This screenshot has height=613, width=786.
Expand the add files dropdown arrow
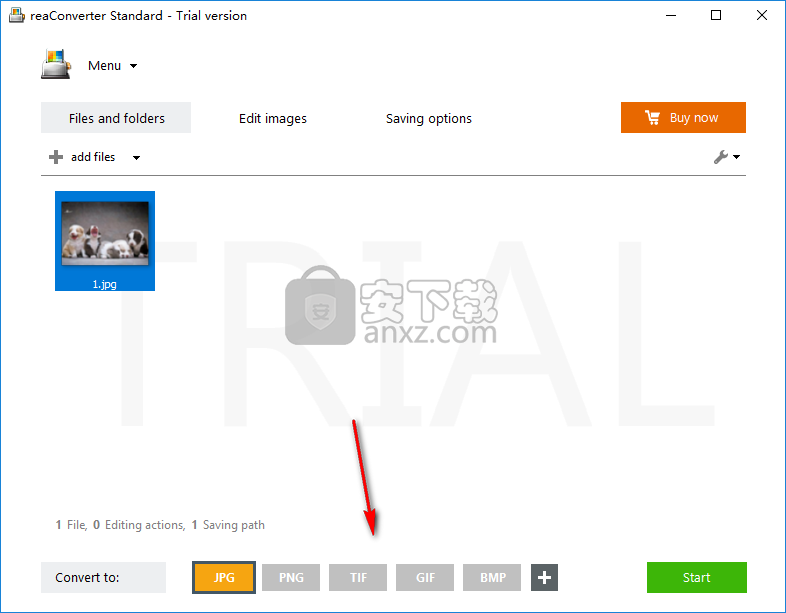click(136, 157)
